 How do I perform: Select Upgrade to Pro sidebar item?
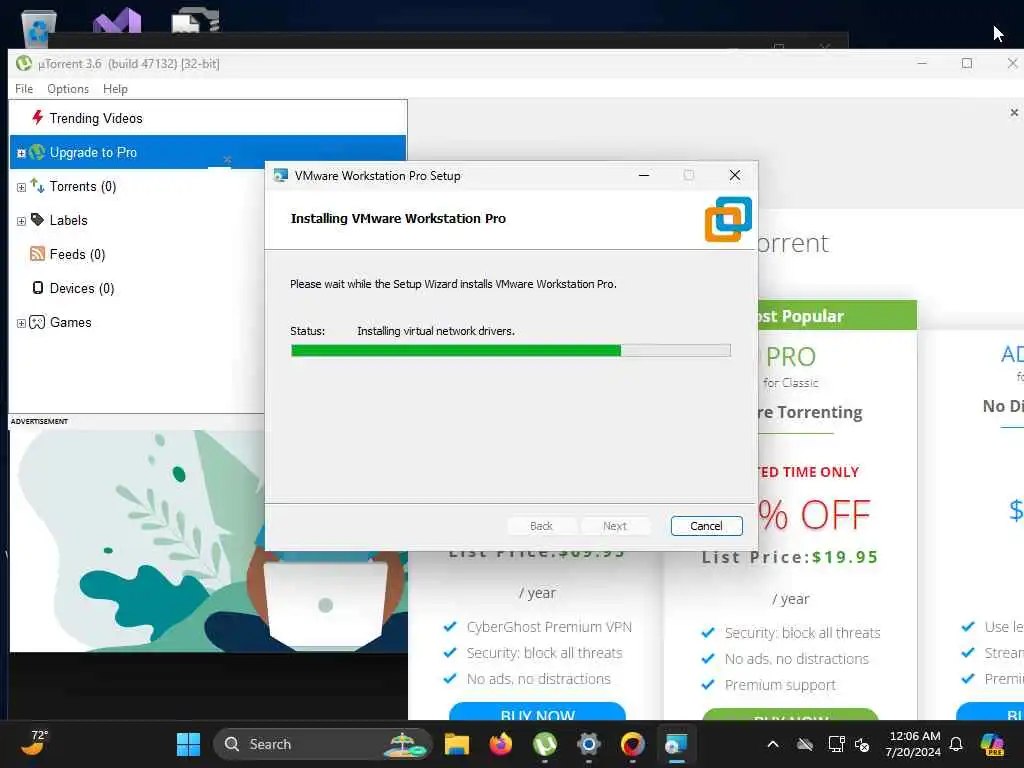pyautogui.click(x=208, y=152)
